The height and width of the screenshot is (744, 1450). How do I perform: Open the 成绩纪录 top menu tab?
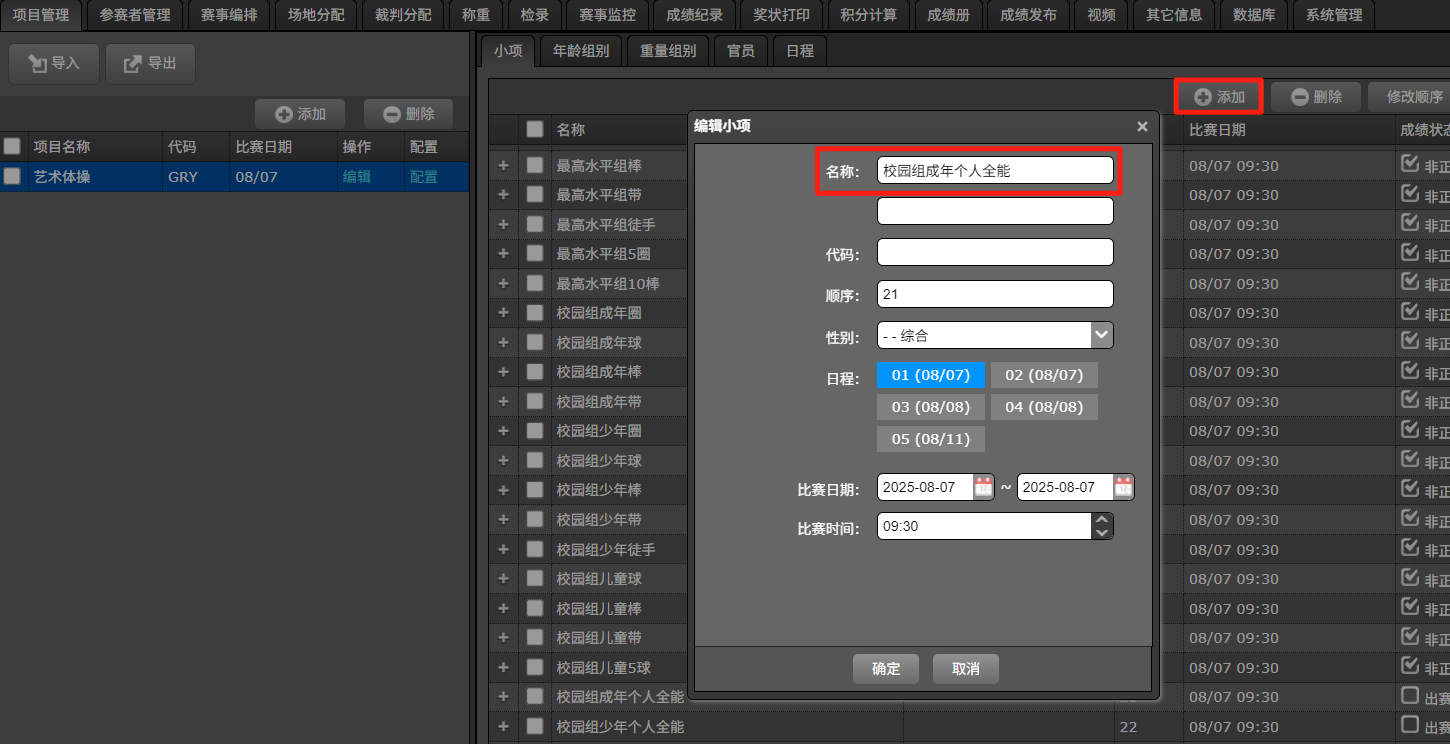click(694, 15)
